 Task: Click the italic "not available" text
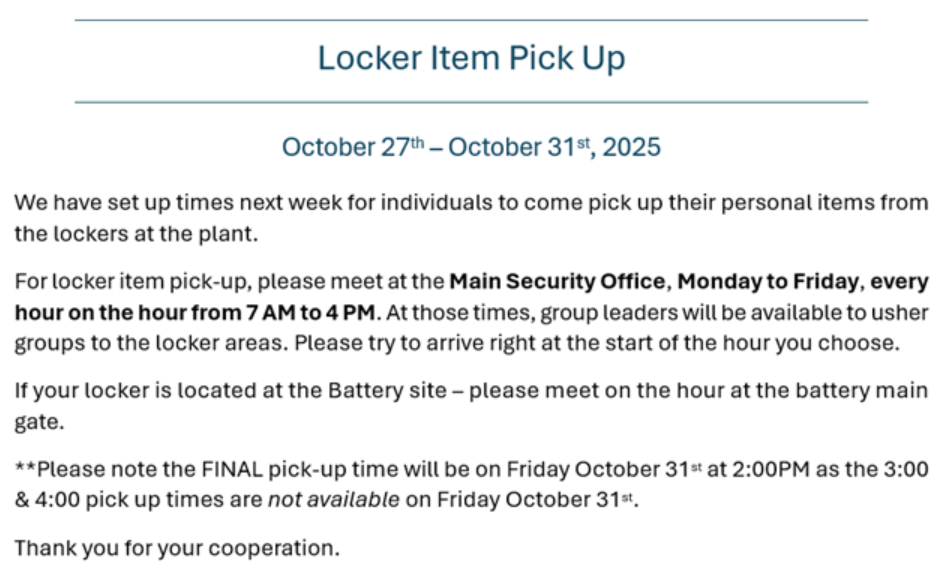(331, 500)
